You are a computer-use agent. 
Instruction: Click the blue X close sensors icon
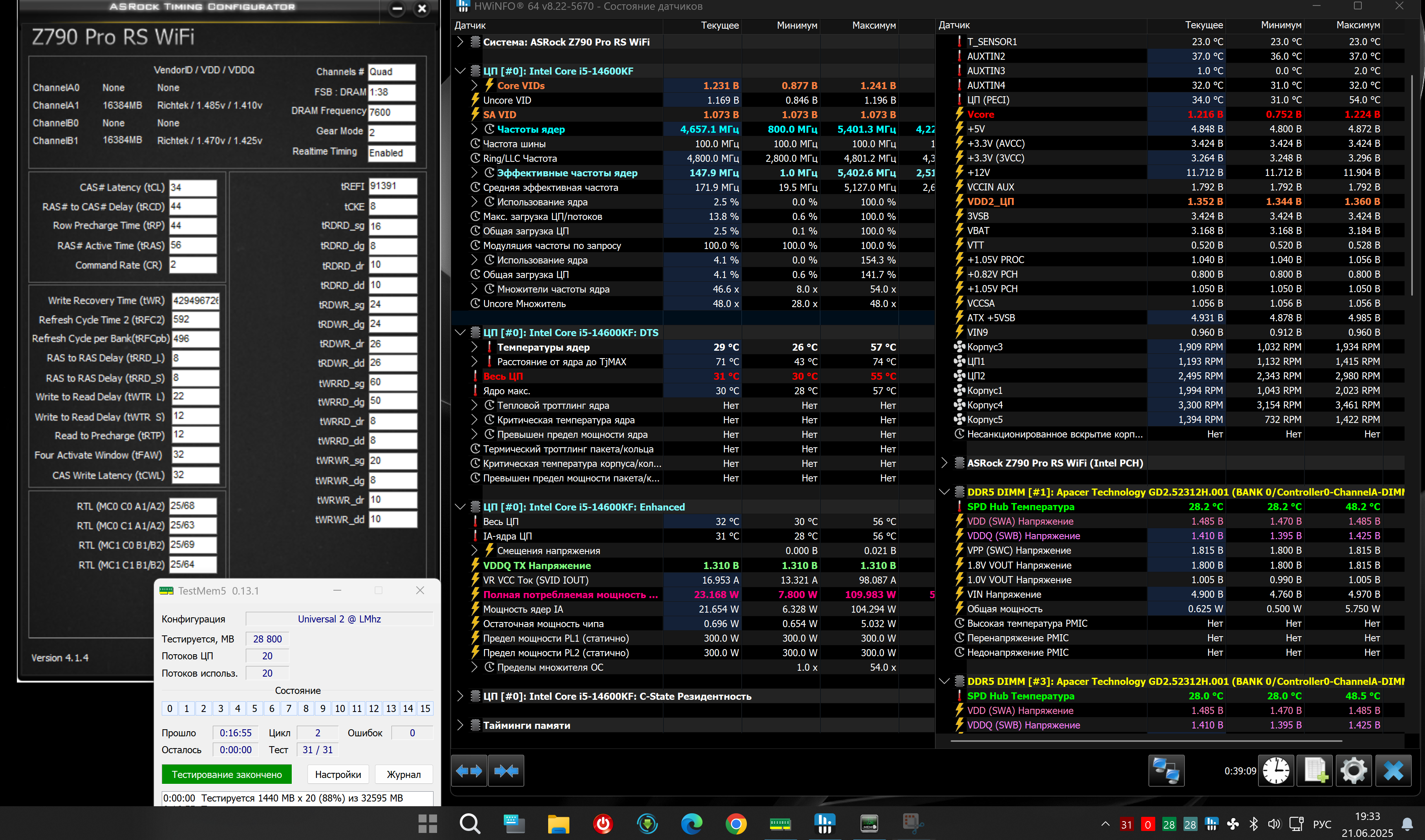pyautogui.click(x=1393, y=770)
